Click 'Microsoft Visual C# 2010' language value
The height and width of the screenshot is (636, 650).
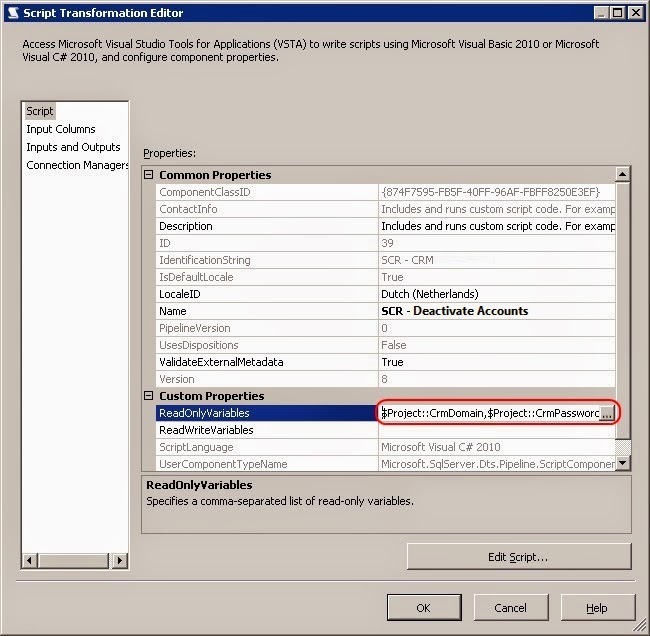click(441, 447)
